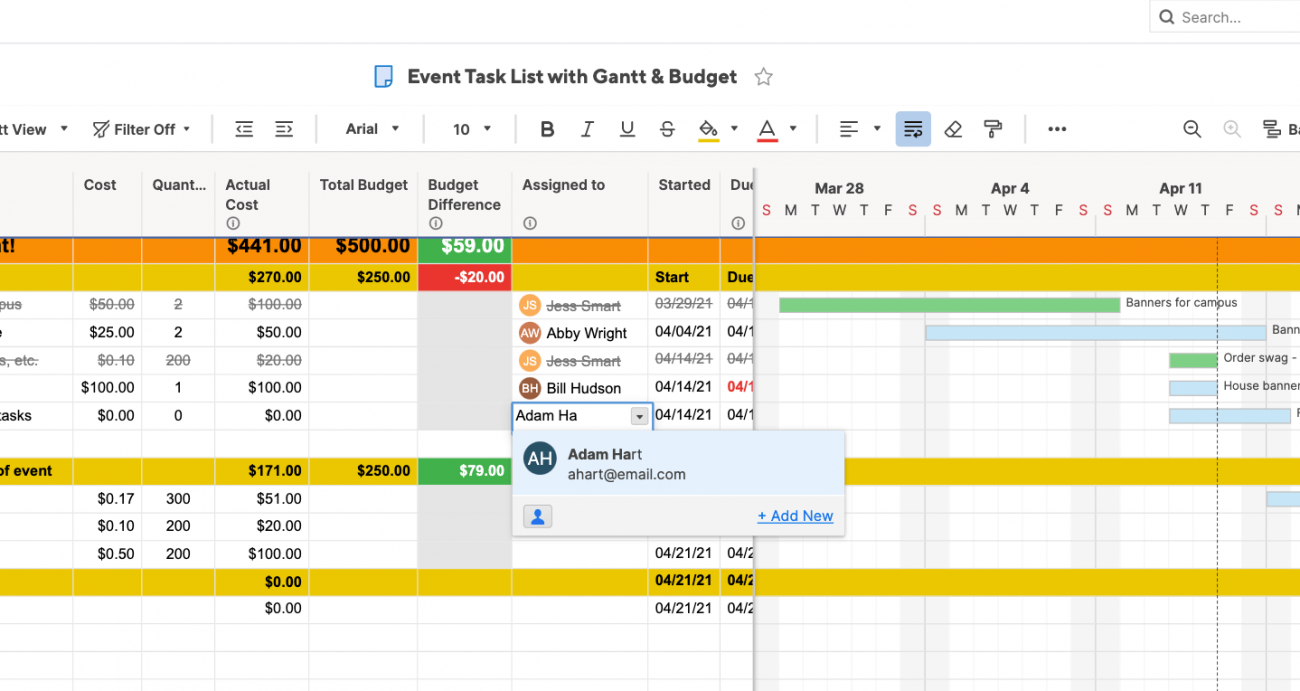Viewport: 1300px width, 691px height.
Task: Toggle underline formatting
Action: coord(626,129)
